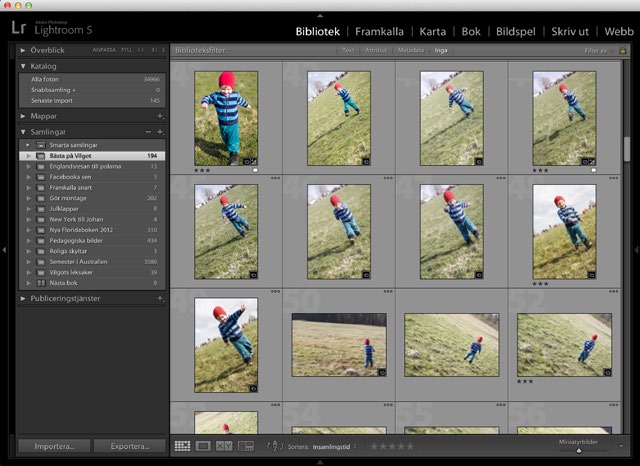Switch to Loupe view in the toolbar
The height and width of the screenshot is (466, 640).
point(203,446)
